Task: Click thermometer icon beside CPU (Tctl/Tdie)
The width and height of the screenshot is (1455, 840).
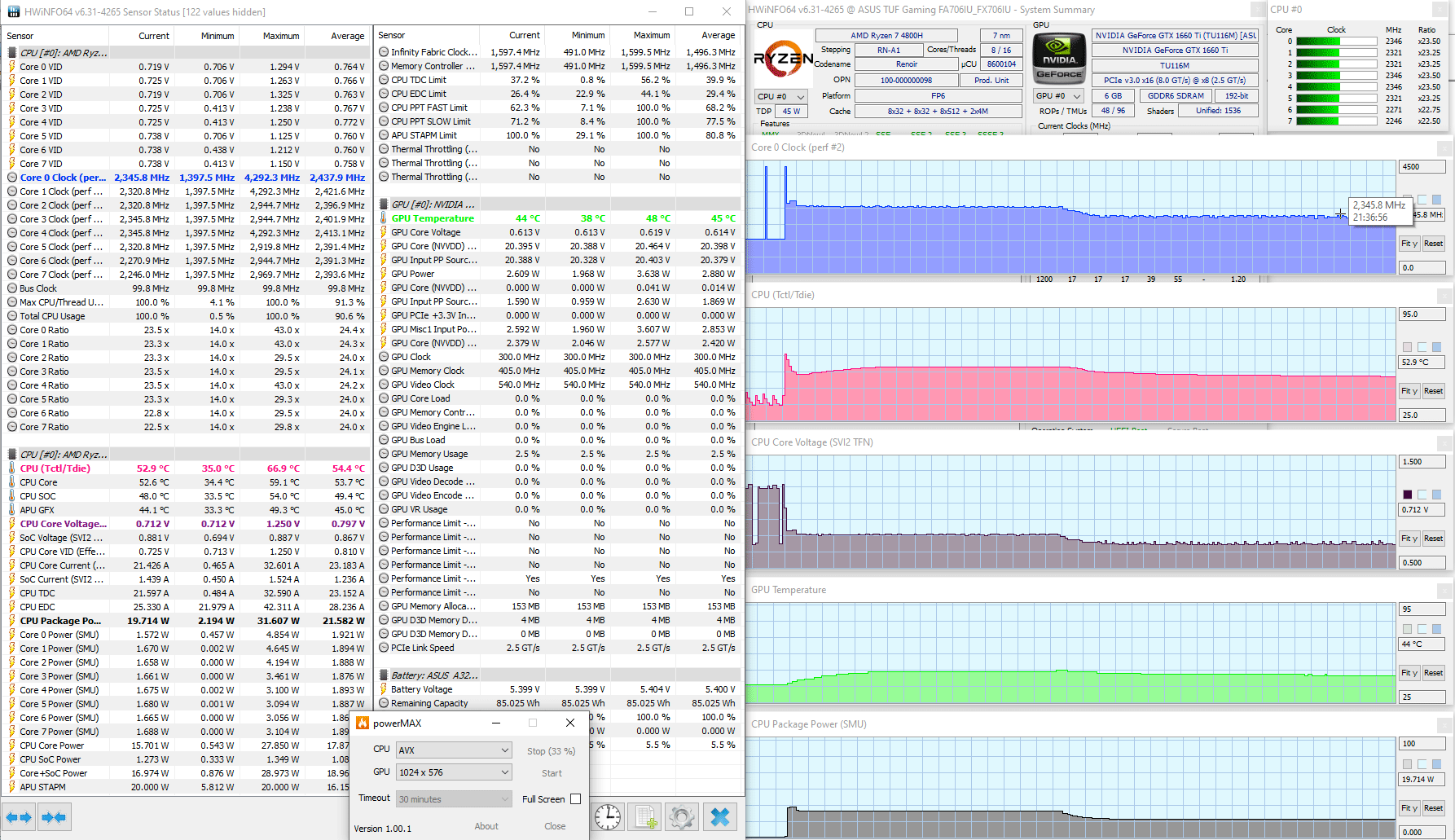Action: tap(11, 468)
